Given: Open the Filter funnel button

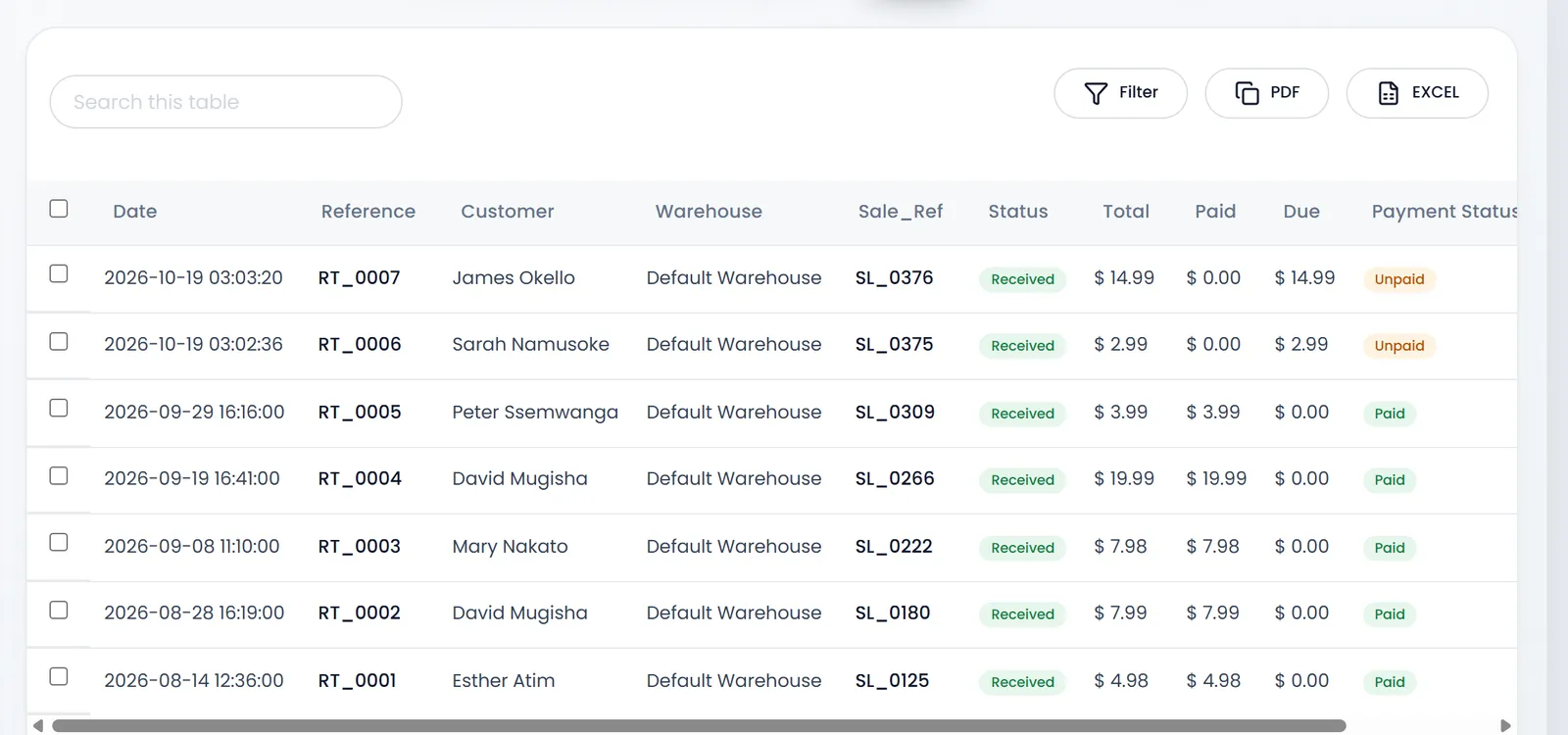Looking at the screenshot, I should (x=1120, y=93).
